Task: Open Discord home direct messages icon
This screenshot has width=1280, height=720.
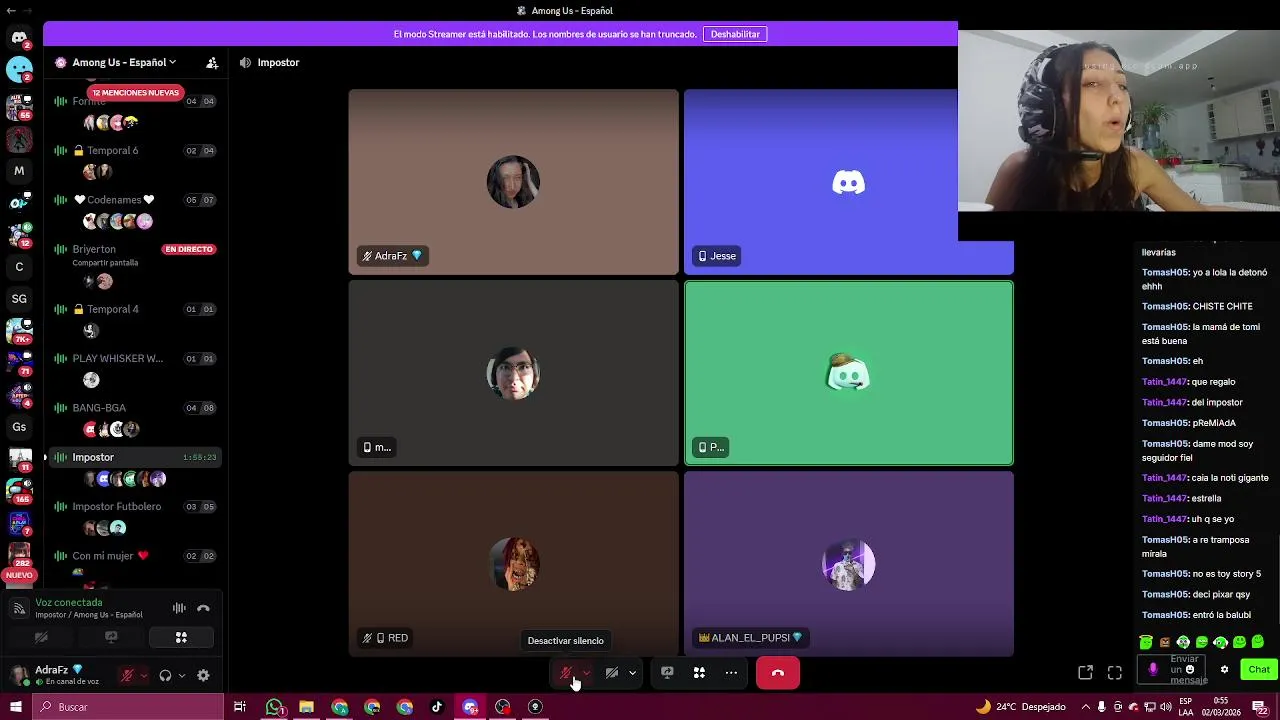Action: pyautogui.click(x=19, y=37)
